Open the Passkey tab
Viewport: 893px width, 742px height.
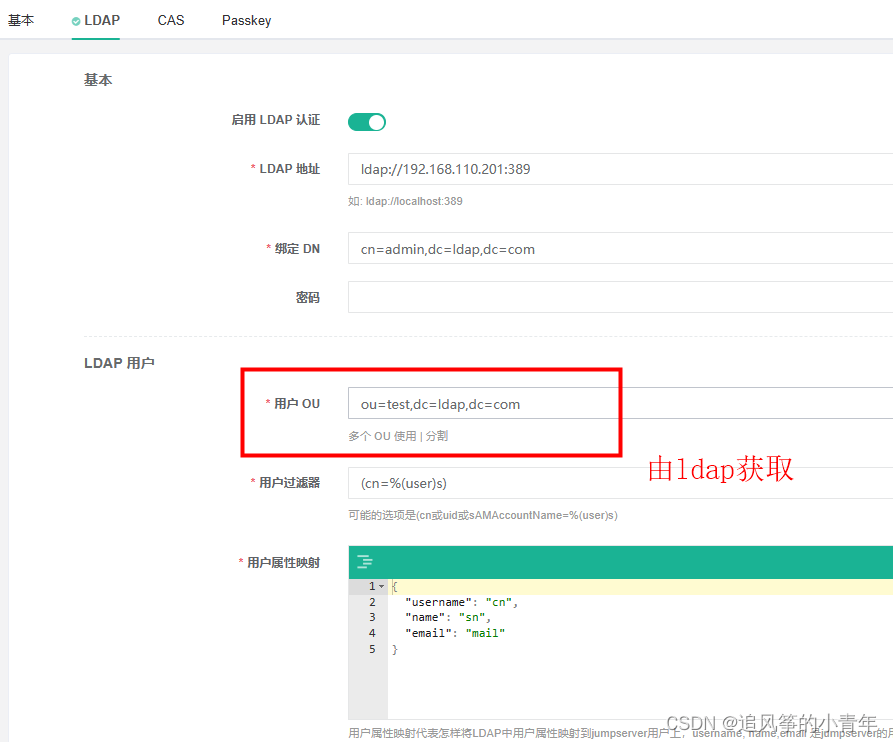246,20
